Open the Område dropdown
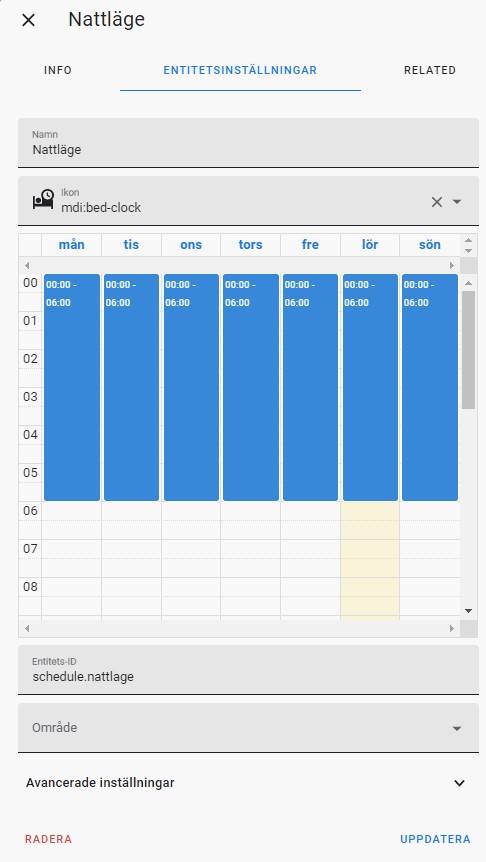The image size is (486, 862). (x=248, y=728)
